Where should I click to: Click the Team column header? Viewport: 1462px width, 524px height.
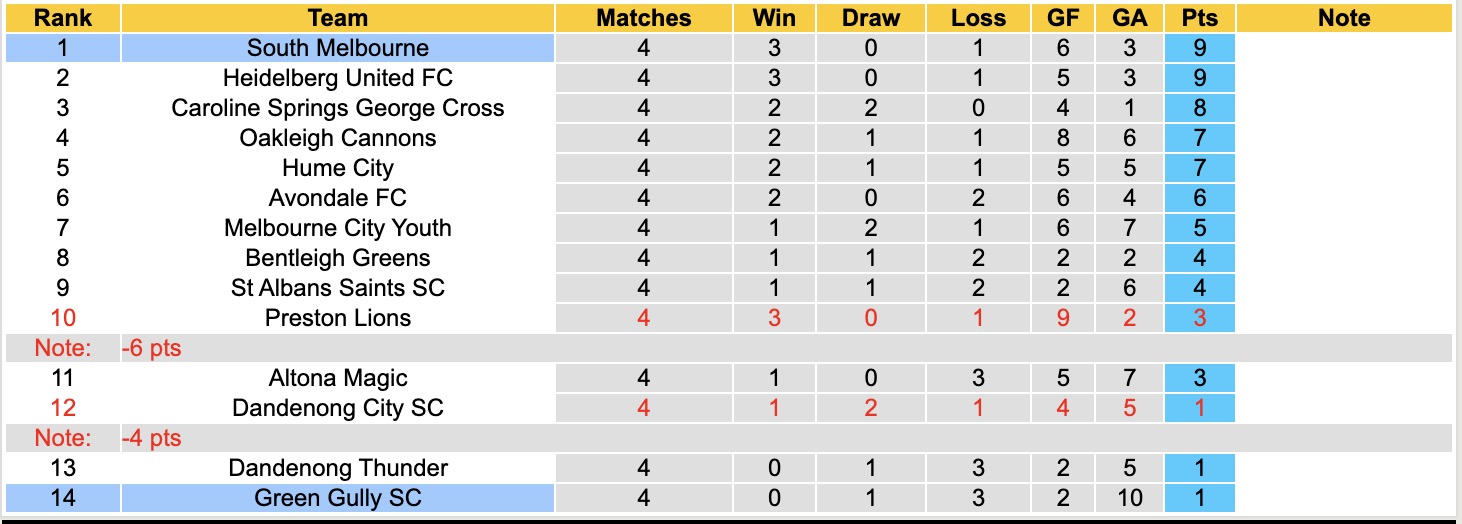tap(338, 18)
